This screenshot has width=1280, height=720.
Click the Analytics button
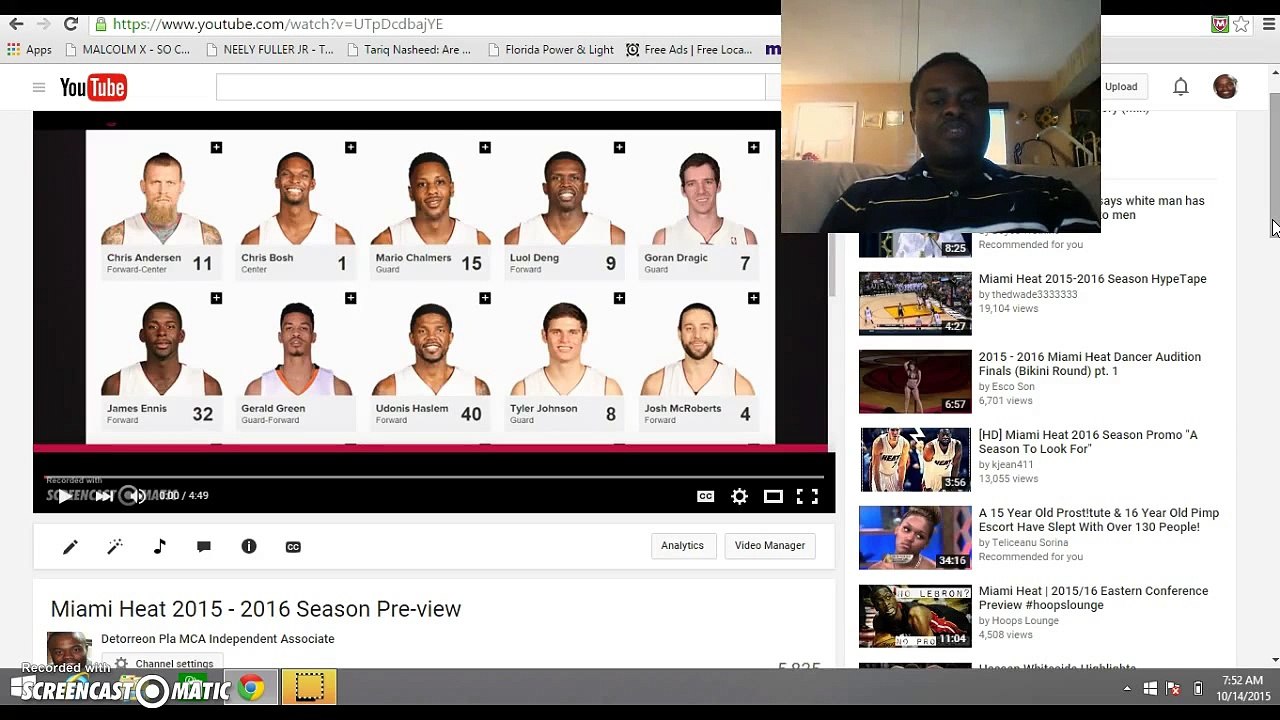[682, 545]
